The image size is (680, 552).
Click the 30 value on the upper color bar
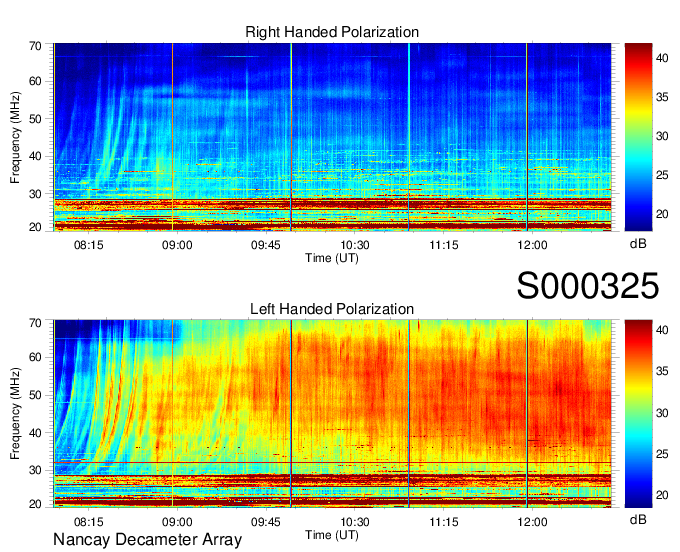[662, 136]
